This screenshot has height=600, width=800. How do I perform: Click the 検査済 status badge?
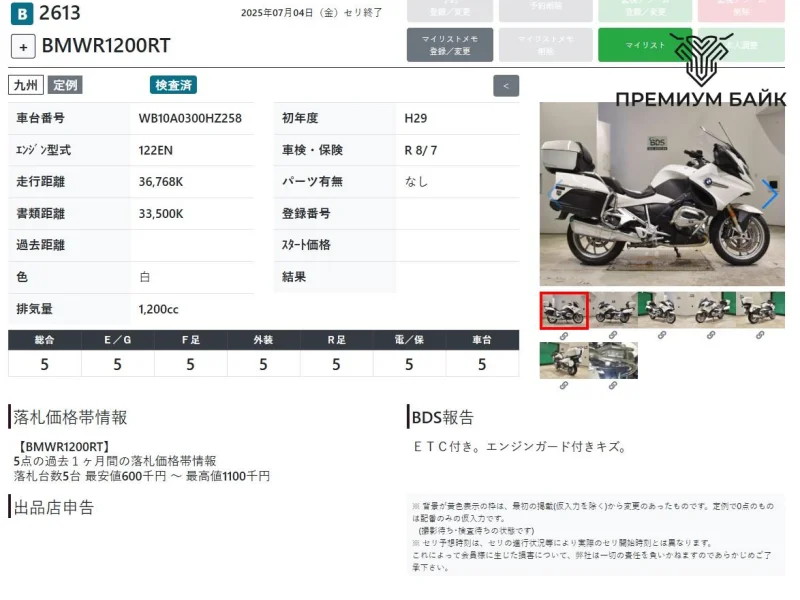(173, 86)
